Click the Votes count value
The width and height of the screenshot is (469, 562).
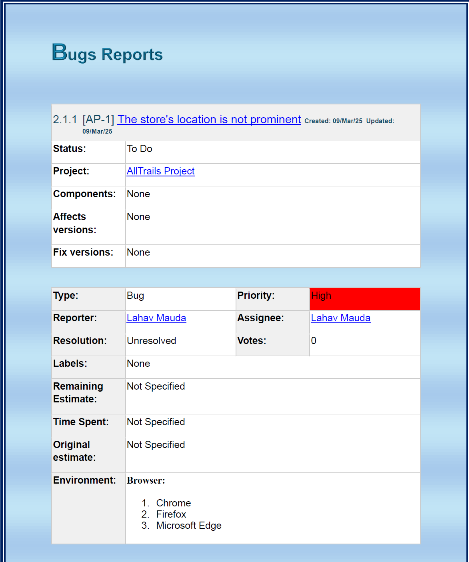pyautogui.click(x=314, y=341)
